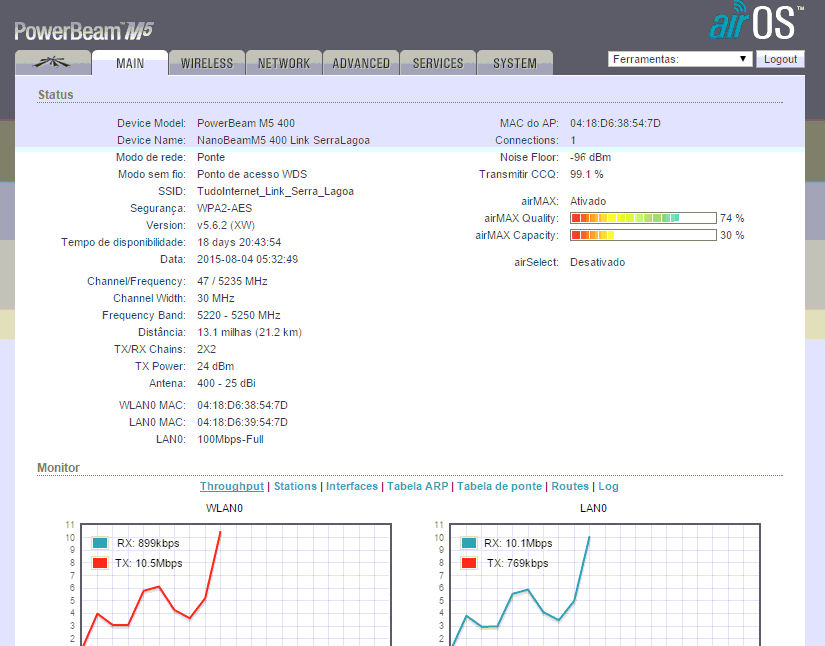This screenshot has height=646, width=825.
Task: Click the WLAN0 RX teal legend swatch
Action: coord(100,543)
